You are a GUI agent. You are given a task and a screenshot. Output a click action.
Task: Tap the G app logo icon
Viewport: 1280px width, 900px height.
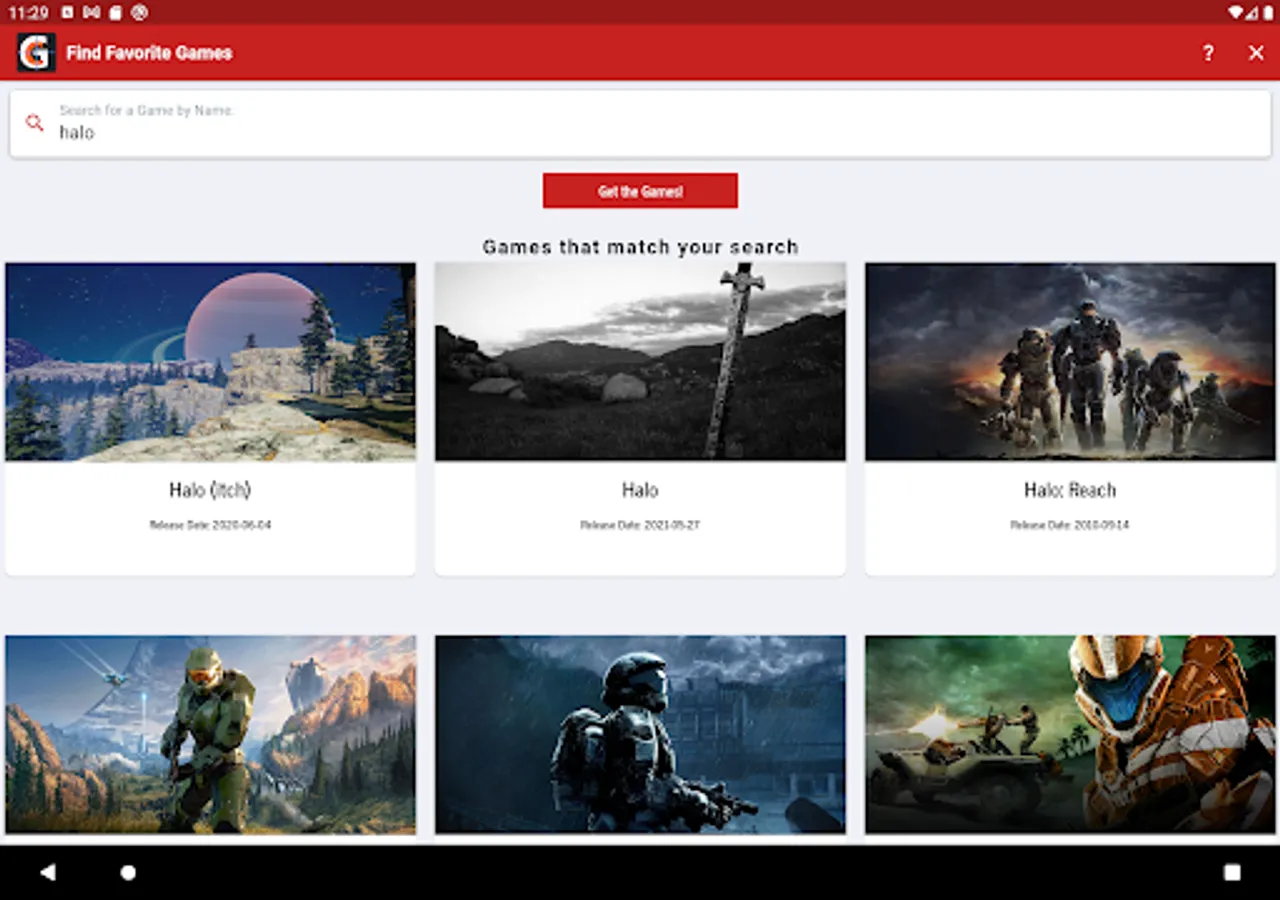click(x=36, y=53)
